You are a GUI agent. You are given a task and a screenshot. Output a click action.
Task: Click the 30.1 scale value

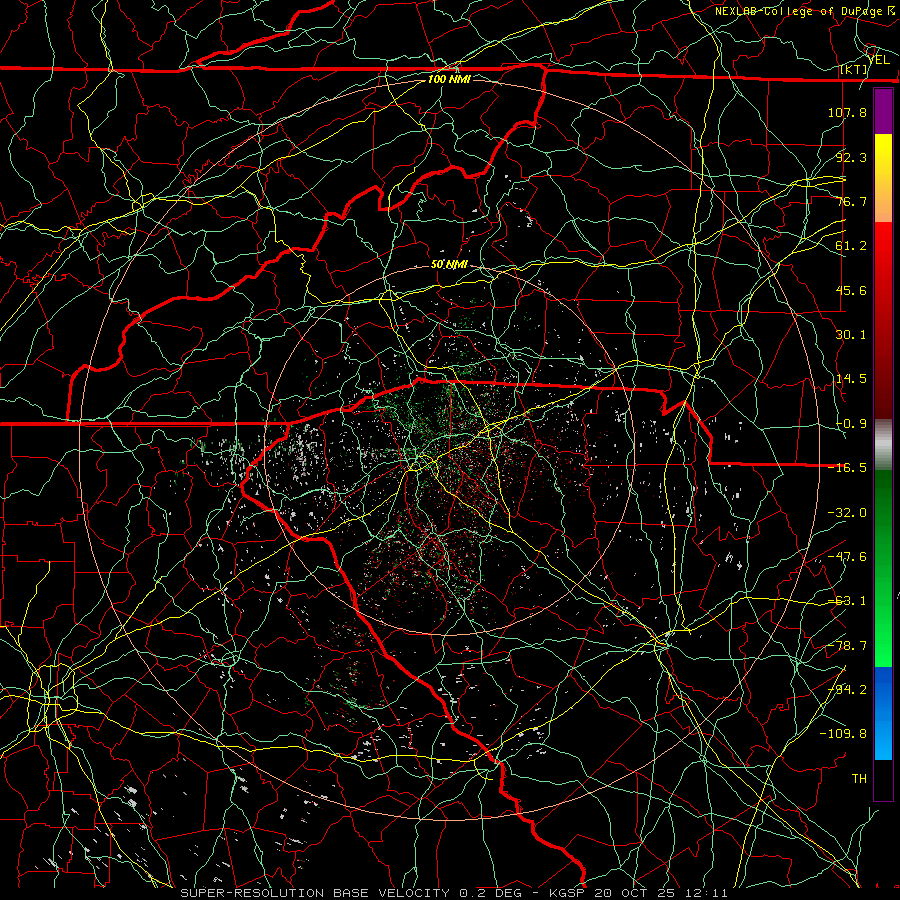point(851,335)
